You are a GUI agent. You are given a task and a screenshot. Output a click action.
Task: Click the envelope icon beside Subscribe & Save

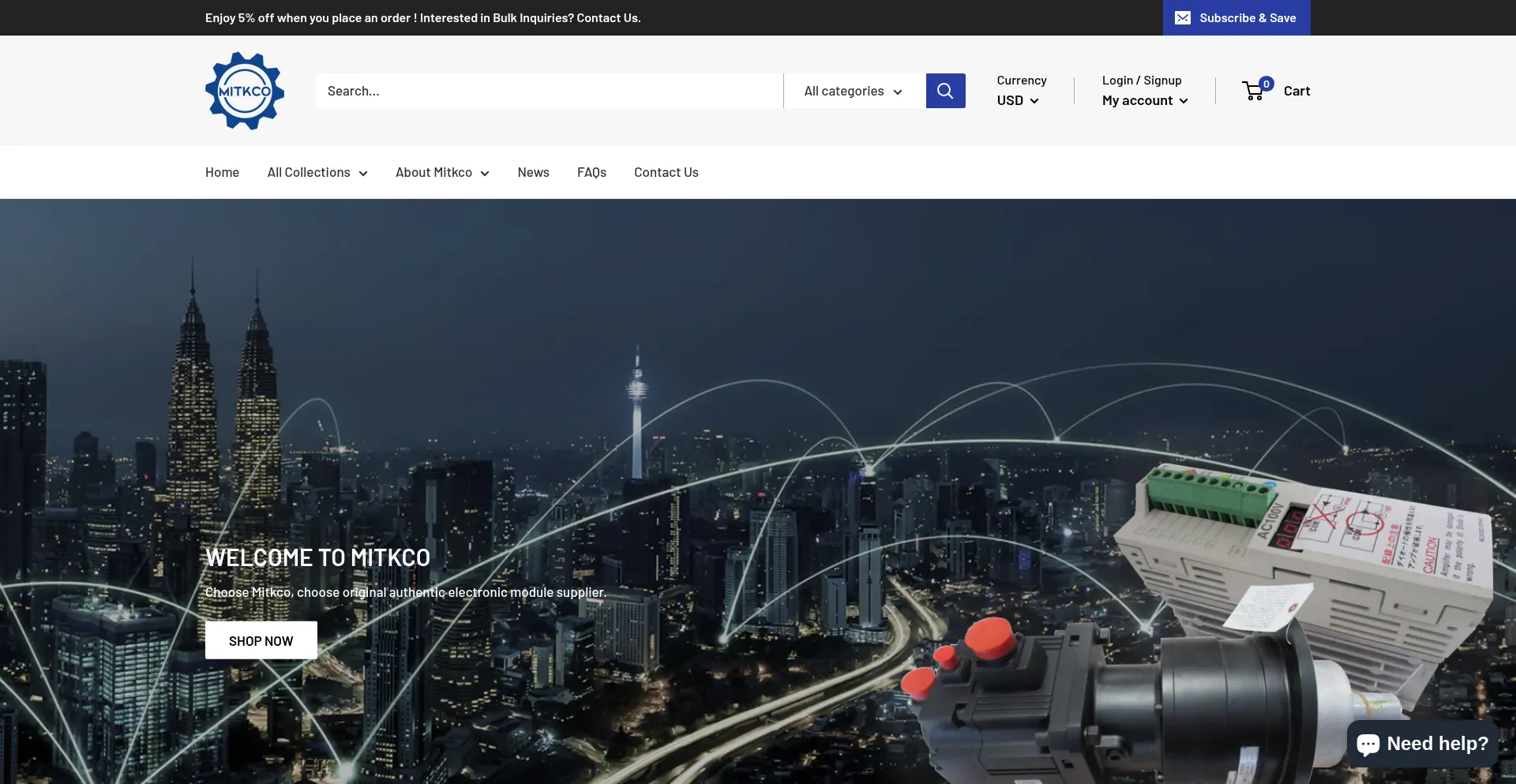coord(1183,18)
